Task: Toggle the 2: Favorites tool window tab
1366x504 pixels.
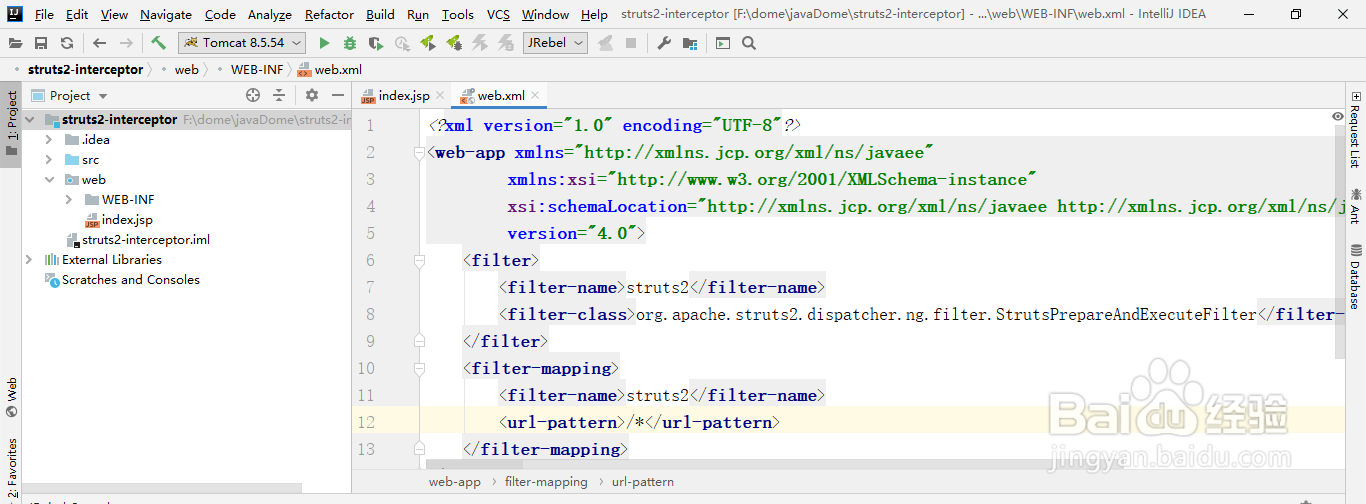Action: pos(11,470)
